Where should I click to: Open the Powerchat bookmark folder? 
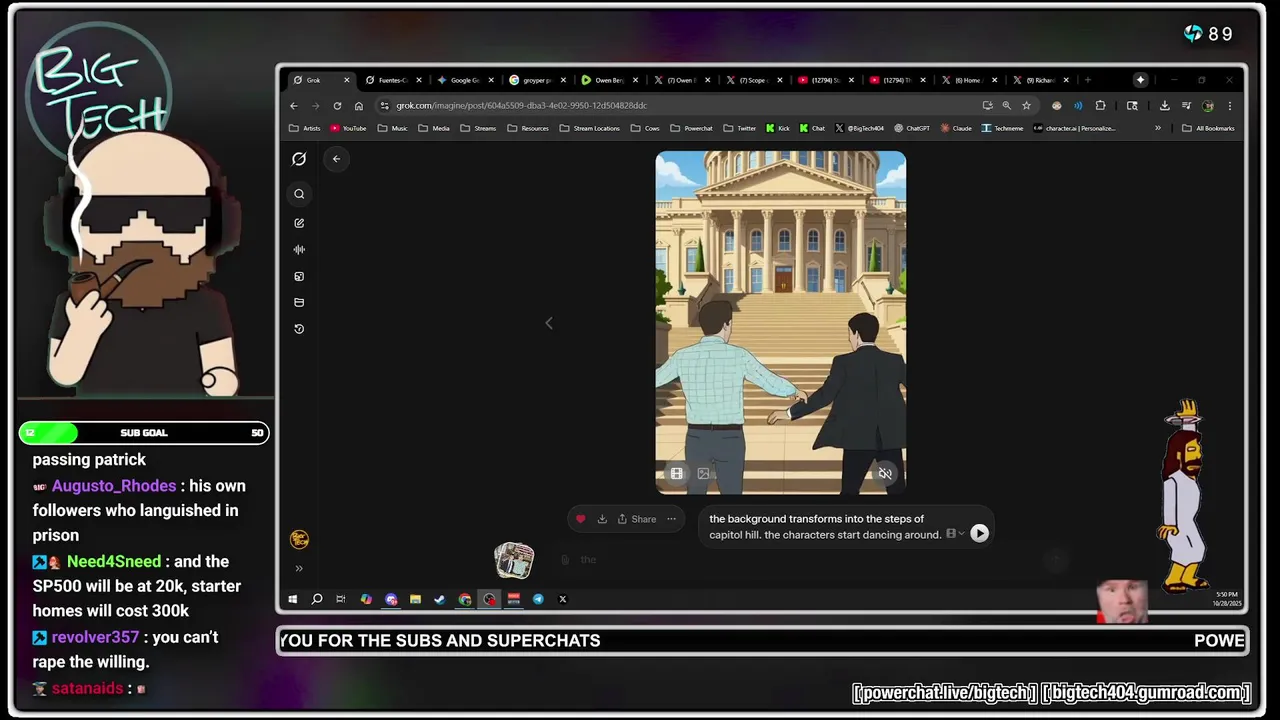tap(691, 128)
